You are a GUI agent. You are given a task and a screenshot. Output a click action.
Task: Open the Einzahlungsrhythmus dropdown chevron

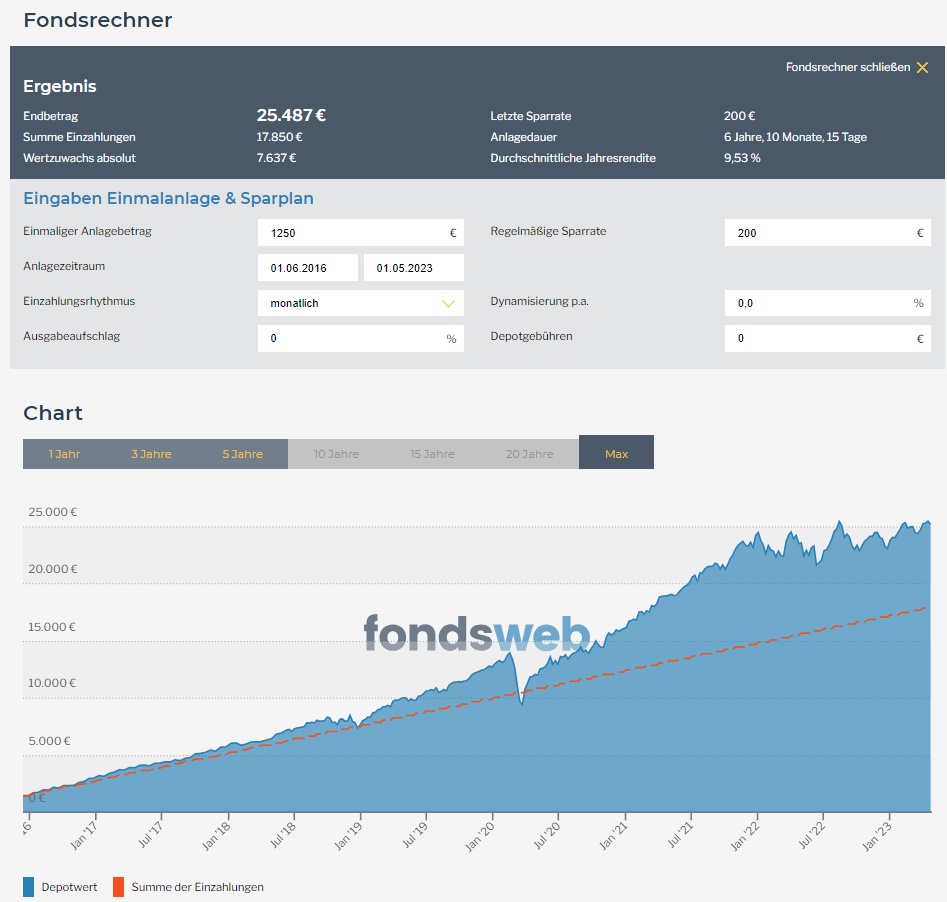(x=448, y=303)
